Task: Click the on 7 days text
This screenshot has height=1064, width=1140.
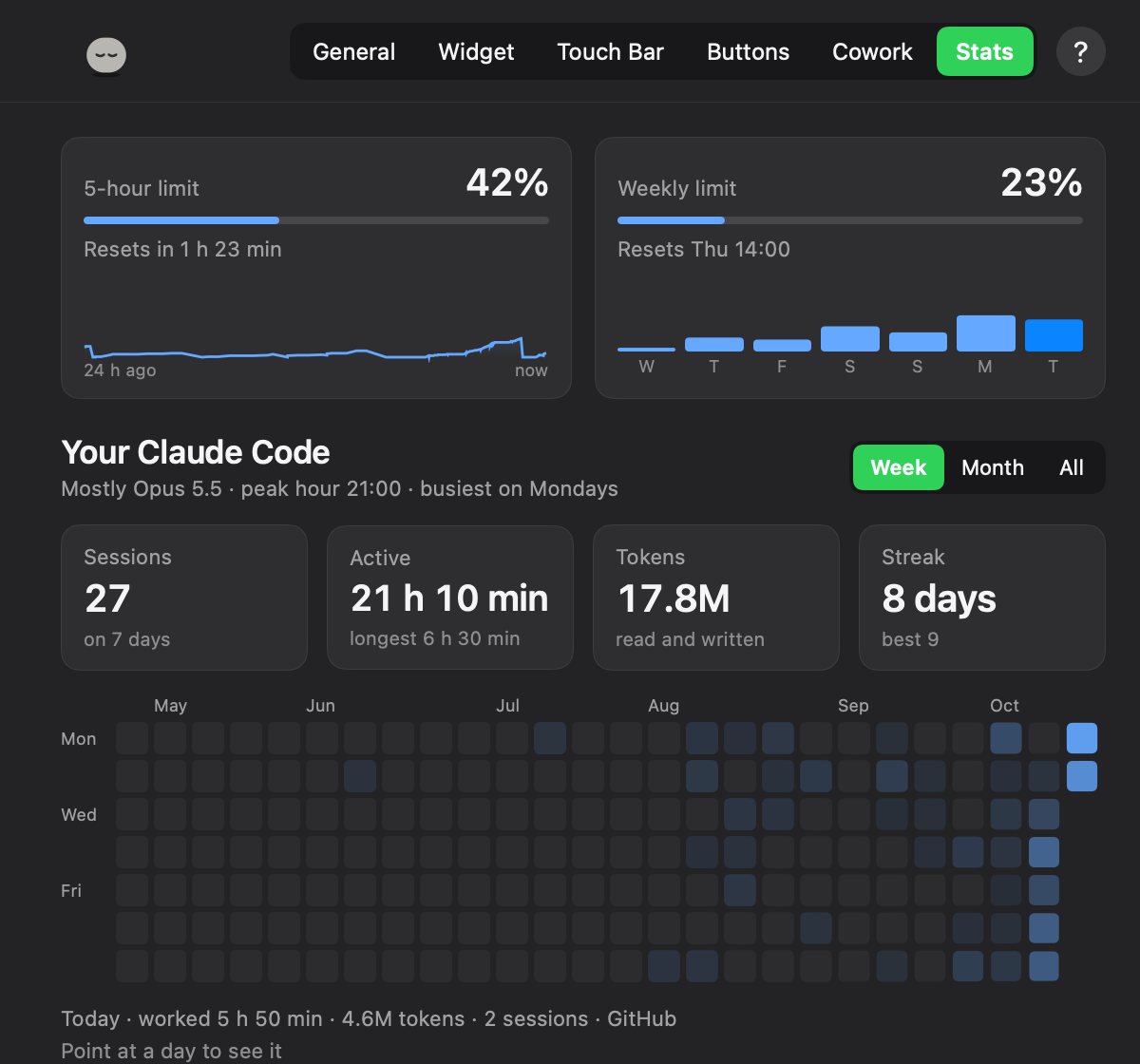Action: click(x=127, y=639)
